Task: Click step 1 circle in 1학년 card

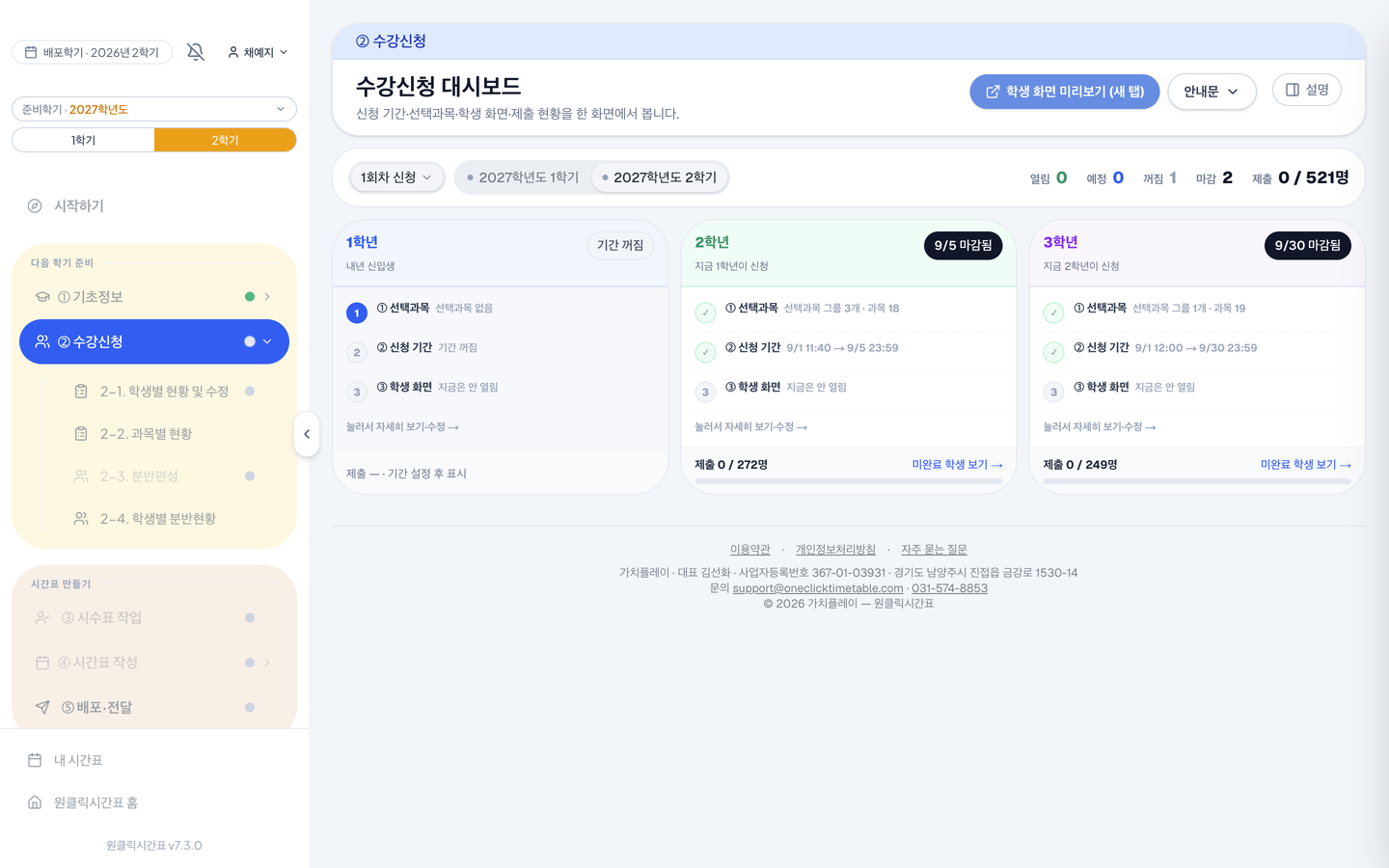Action: click(x=357, y=312)
